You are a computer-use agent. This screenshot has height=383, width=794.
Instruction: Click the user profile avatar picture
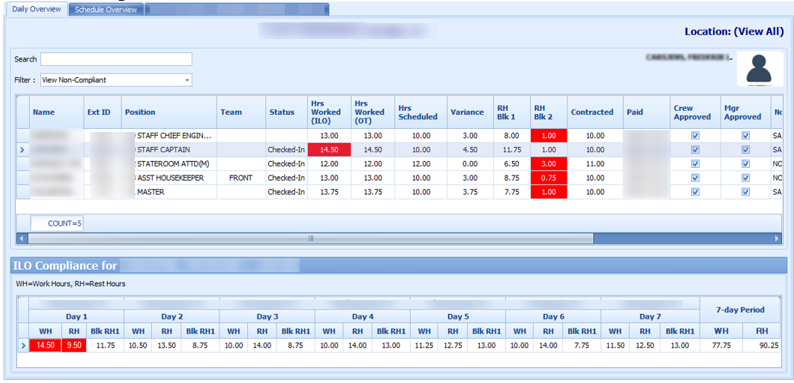click(758, 68)
